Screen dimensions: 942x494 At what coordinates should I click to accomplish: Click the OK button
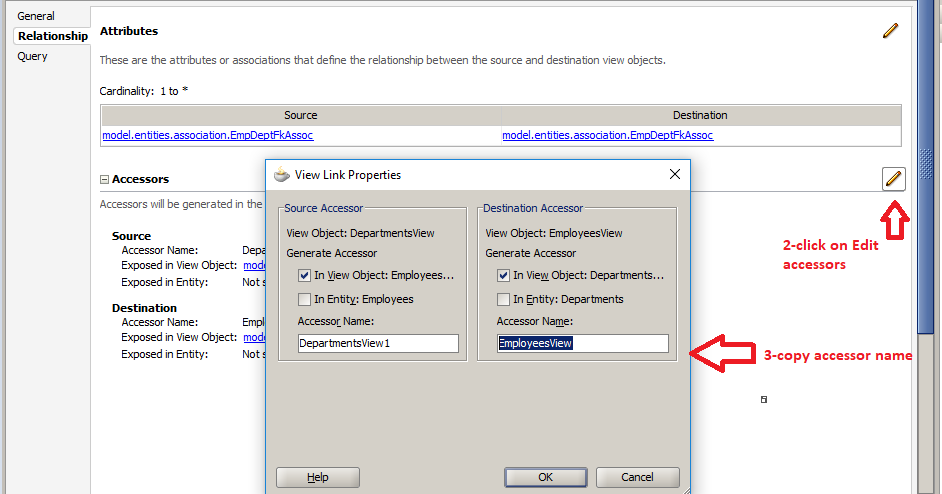(545, 477)
